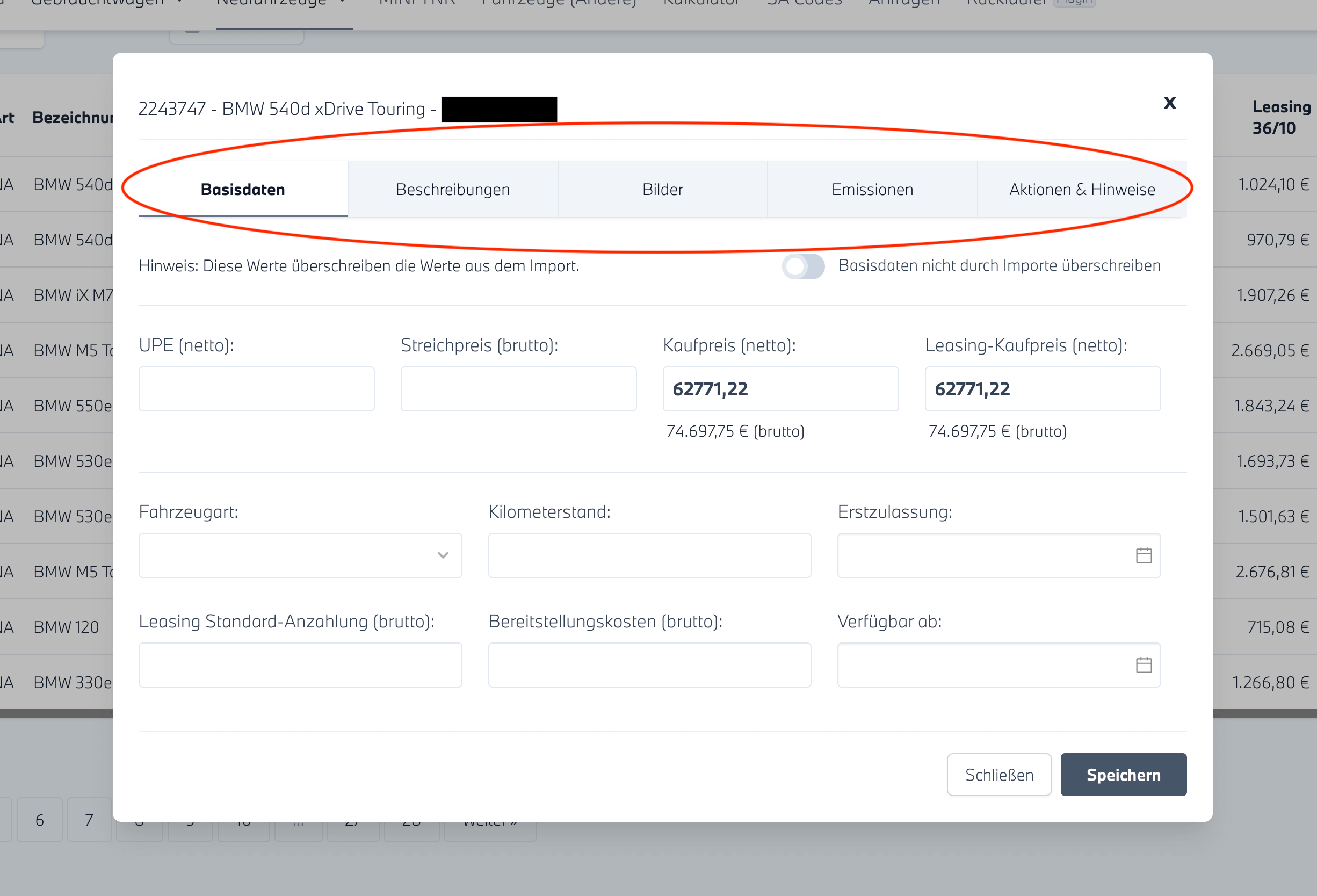Go to the Aktionen & Hinweise tab
1317x896 pixels.
[x=1081, y=189]
